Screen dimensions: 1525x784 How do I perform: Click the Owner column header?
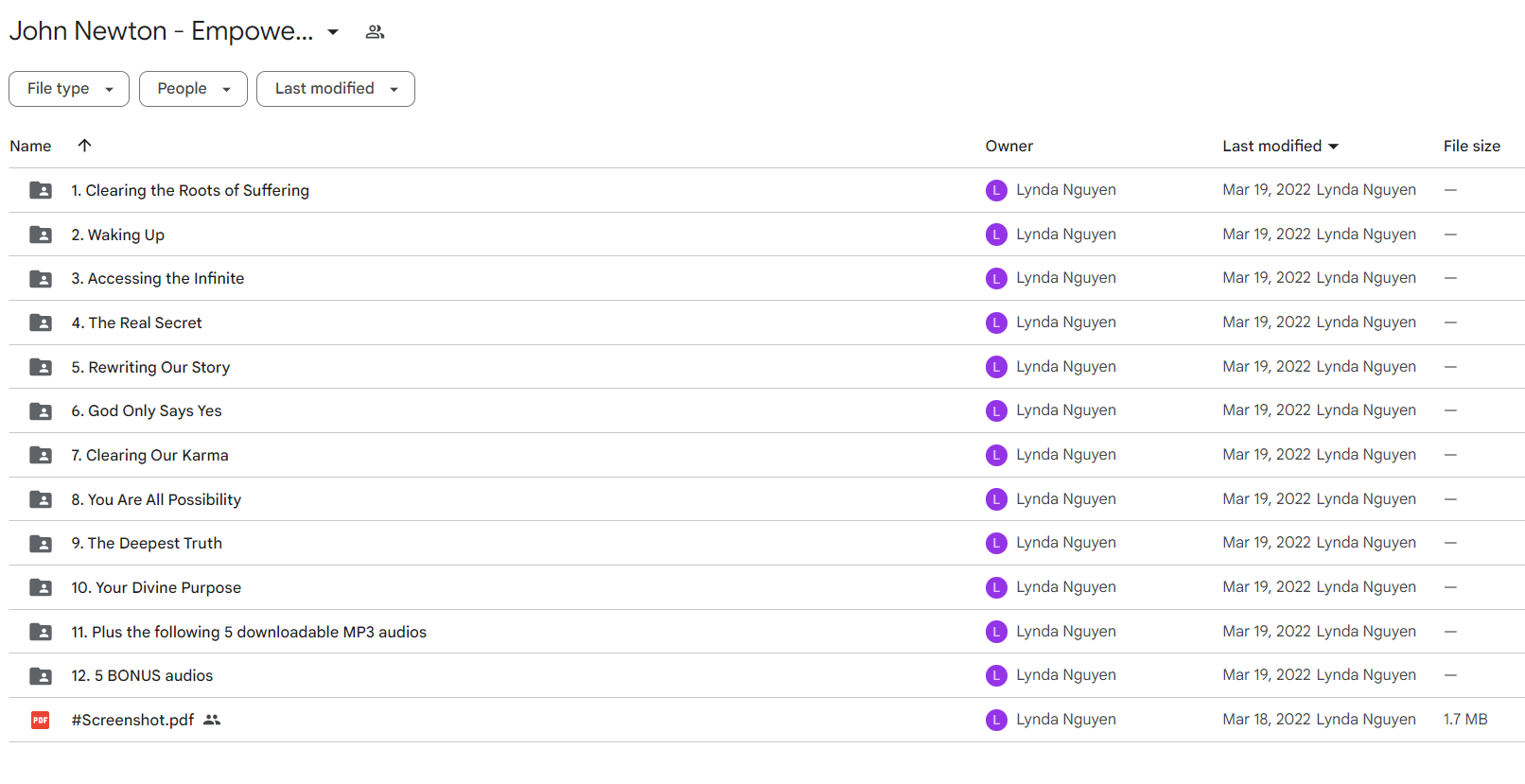1008,146
